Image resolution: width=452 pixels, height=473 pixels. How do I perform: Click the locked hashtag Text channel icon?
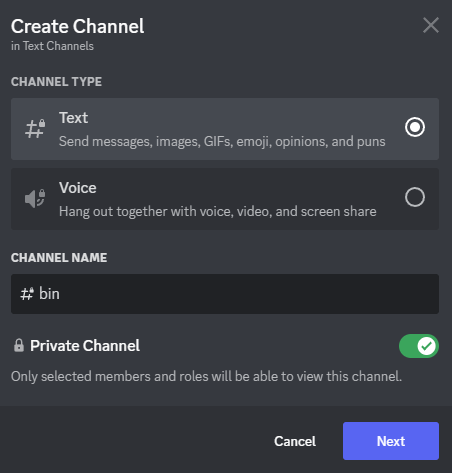click(35, 129)
